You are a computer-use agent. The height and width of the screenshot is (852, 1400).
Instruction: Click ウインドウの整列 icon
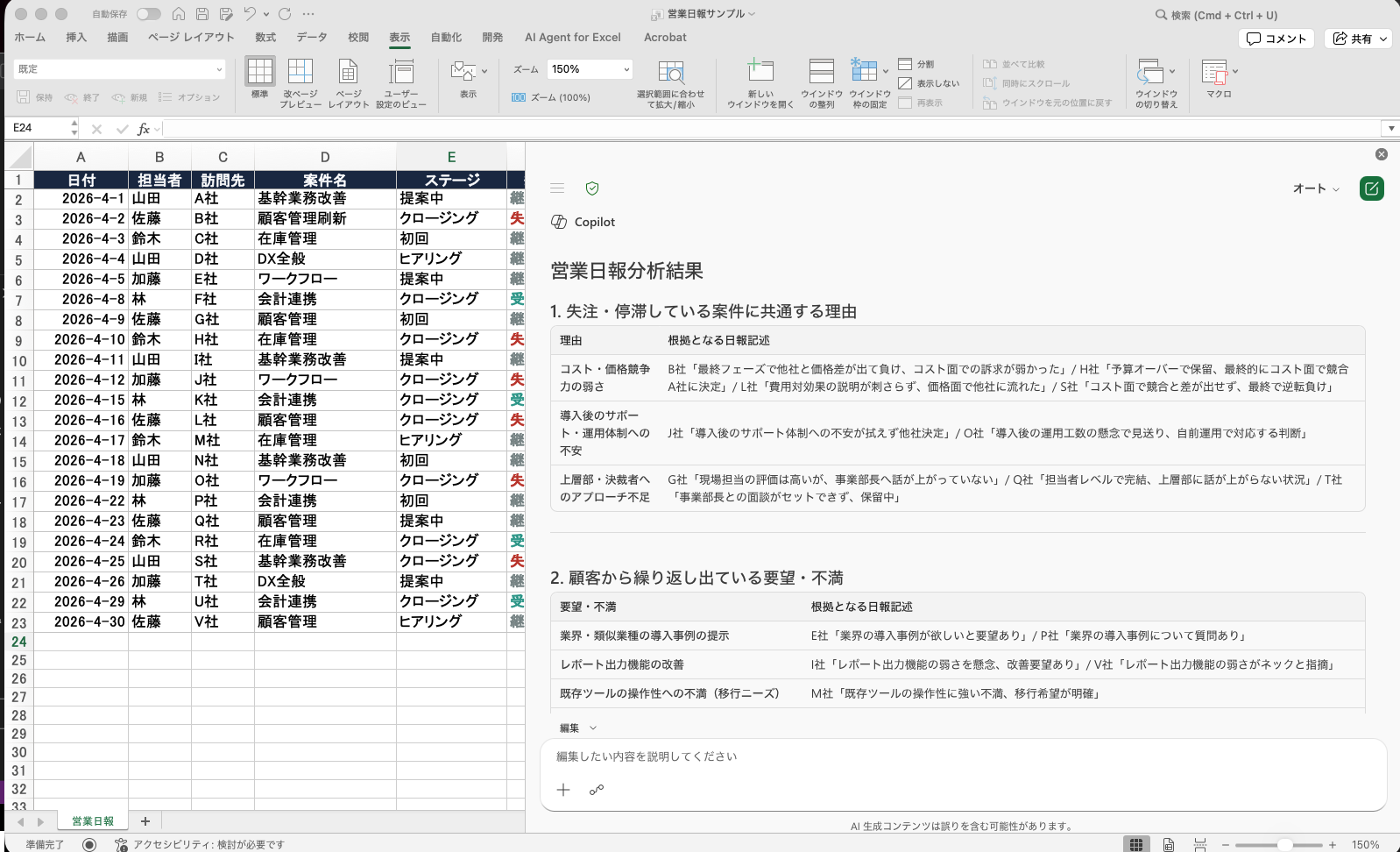(x=822, y=72)
